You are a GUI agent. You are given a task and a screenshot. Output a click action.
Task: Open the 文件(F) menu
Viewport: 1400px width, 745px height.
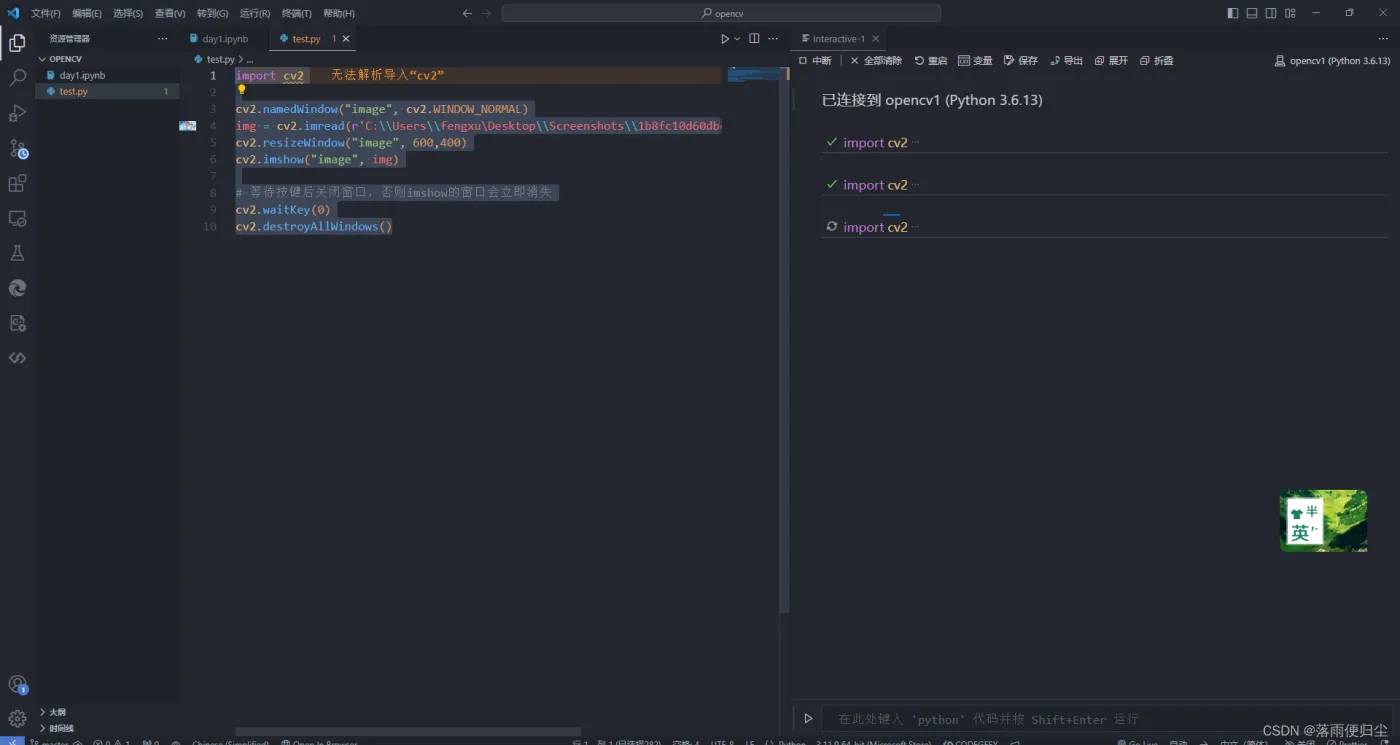(46, 14)
